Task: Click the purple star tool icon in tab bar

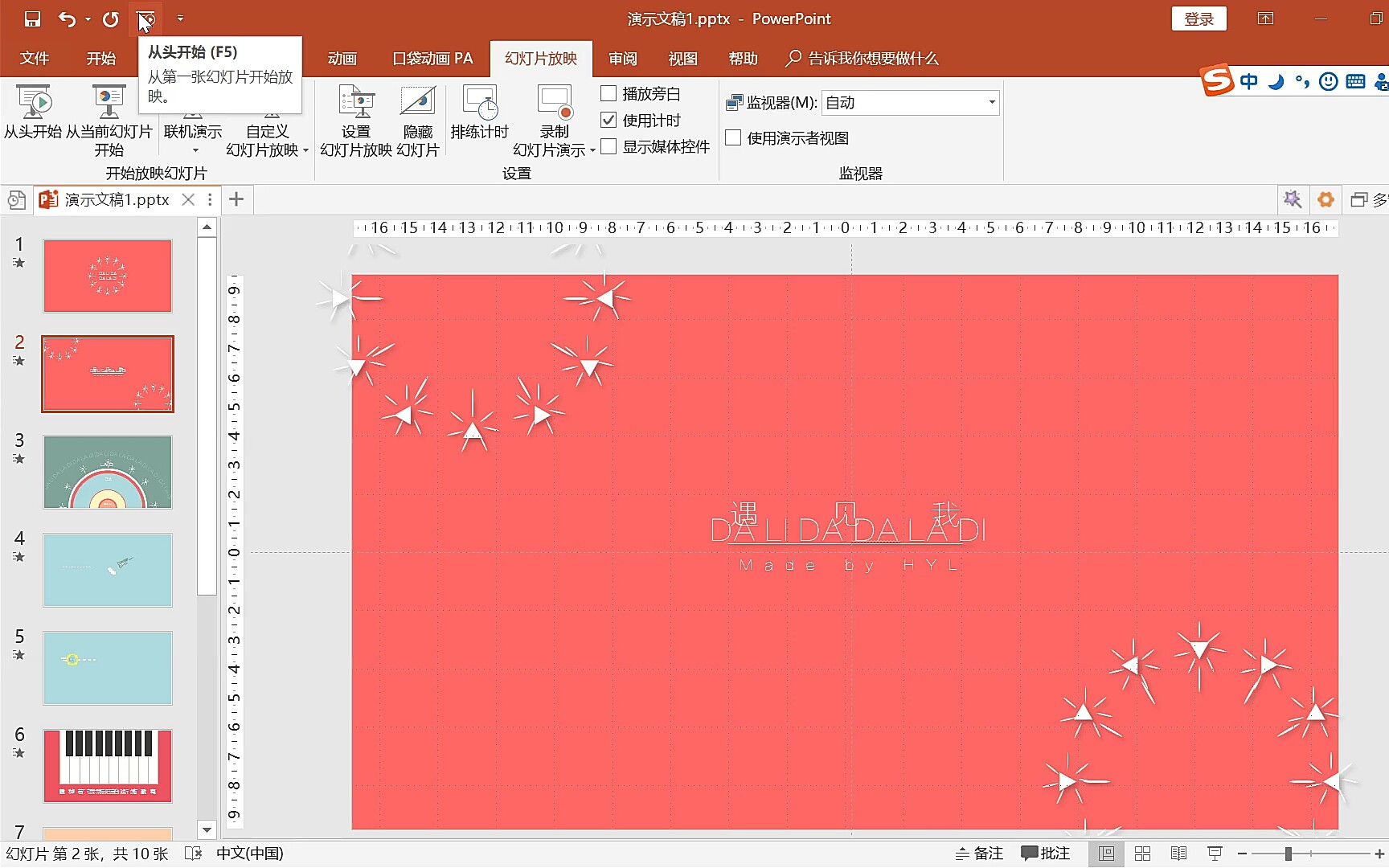Action: [x=1293, y=199]
